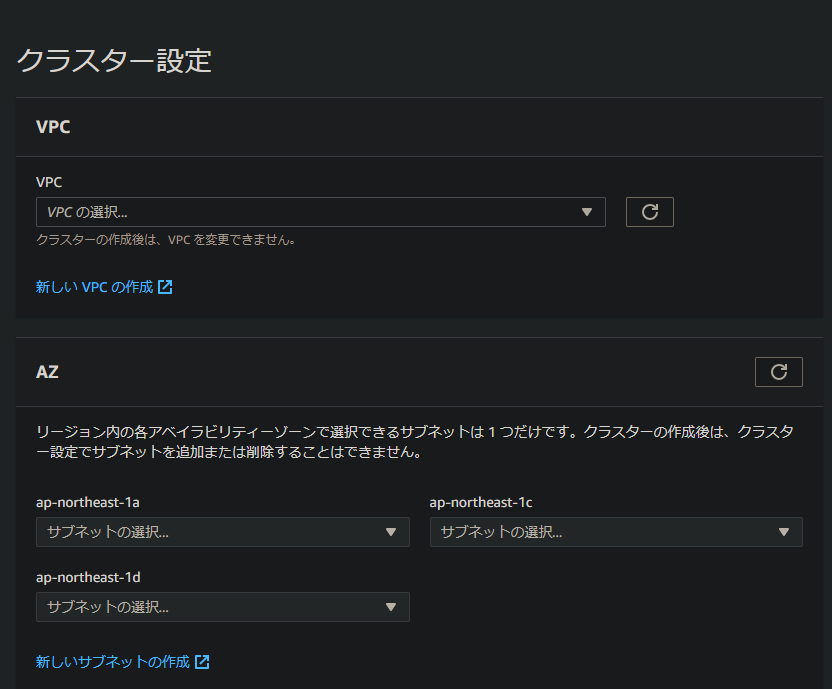The image size is (832, 689).
Task: Click the AZ subnet description paragraph
Action: pos(415,442)
